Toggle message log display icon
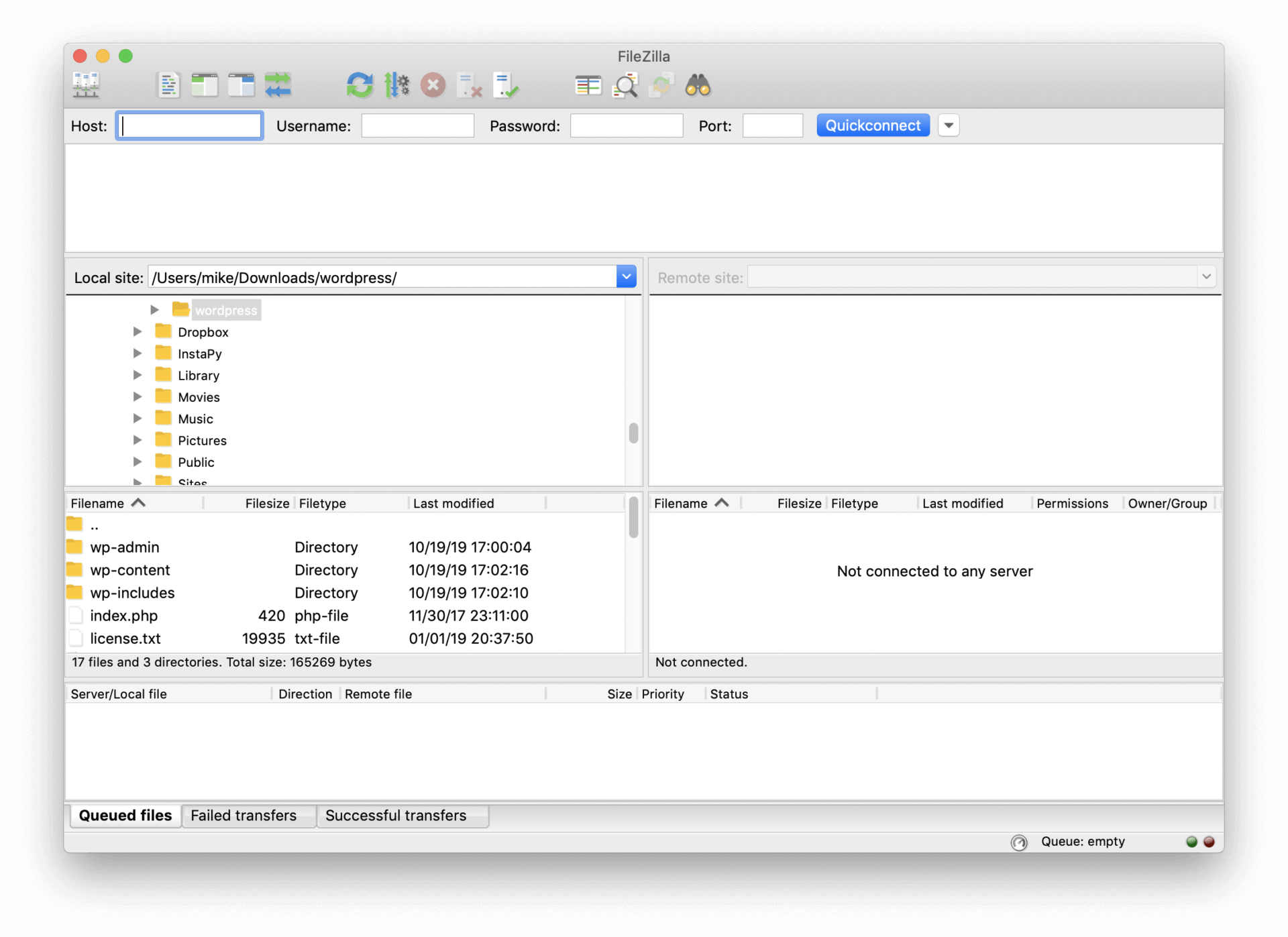1288x937 pixels. (x=168, y=85)
